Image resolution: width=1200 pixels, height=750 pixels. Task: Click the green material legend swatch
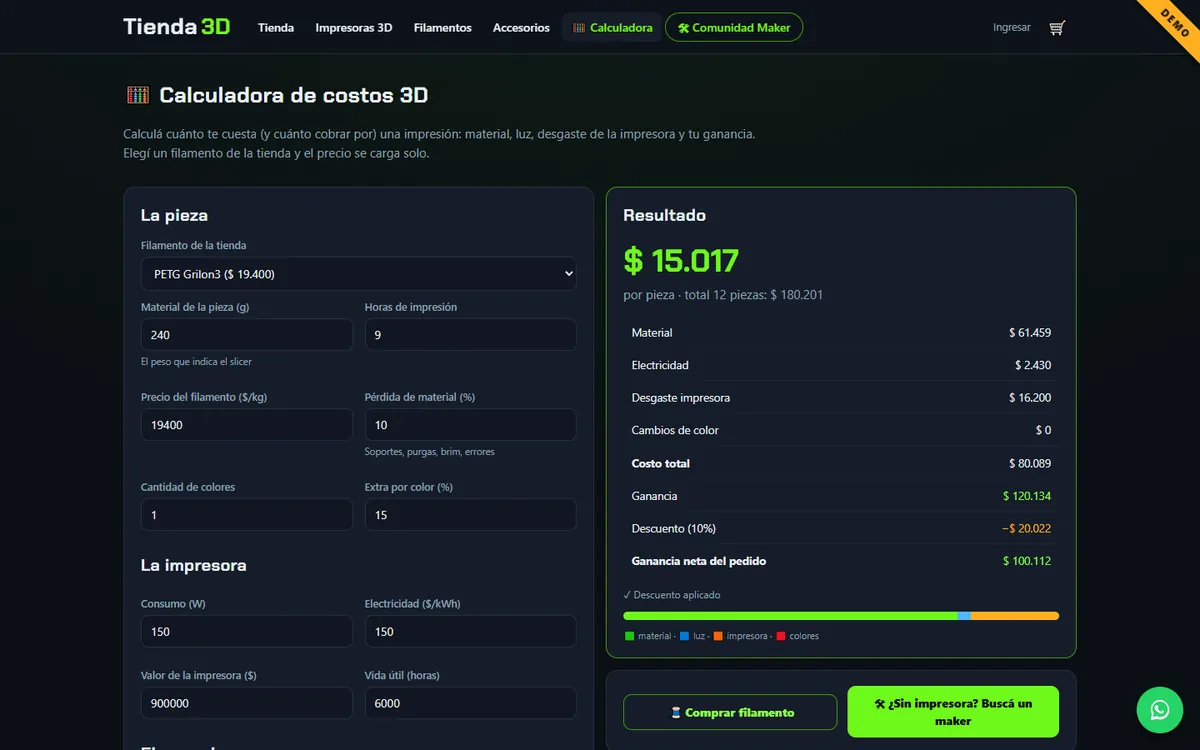coord(629,636)
